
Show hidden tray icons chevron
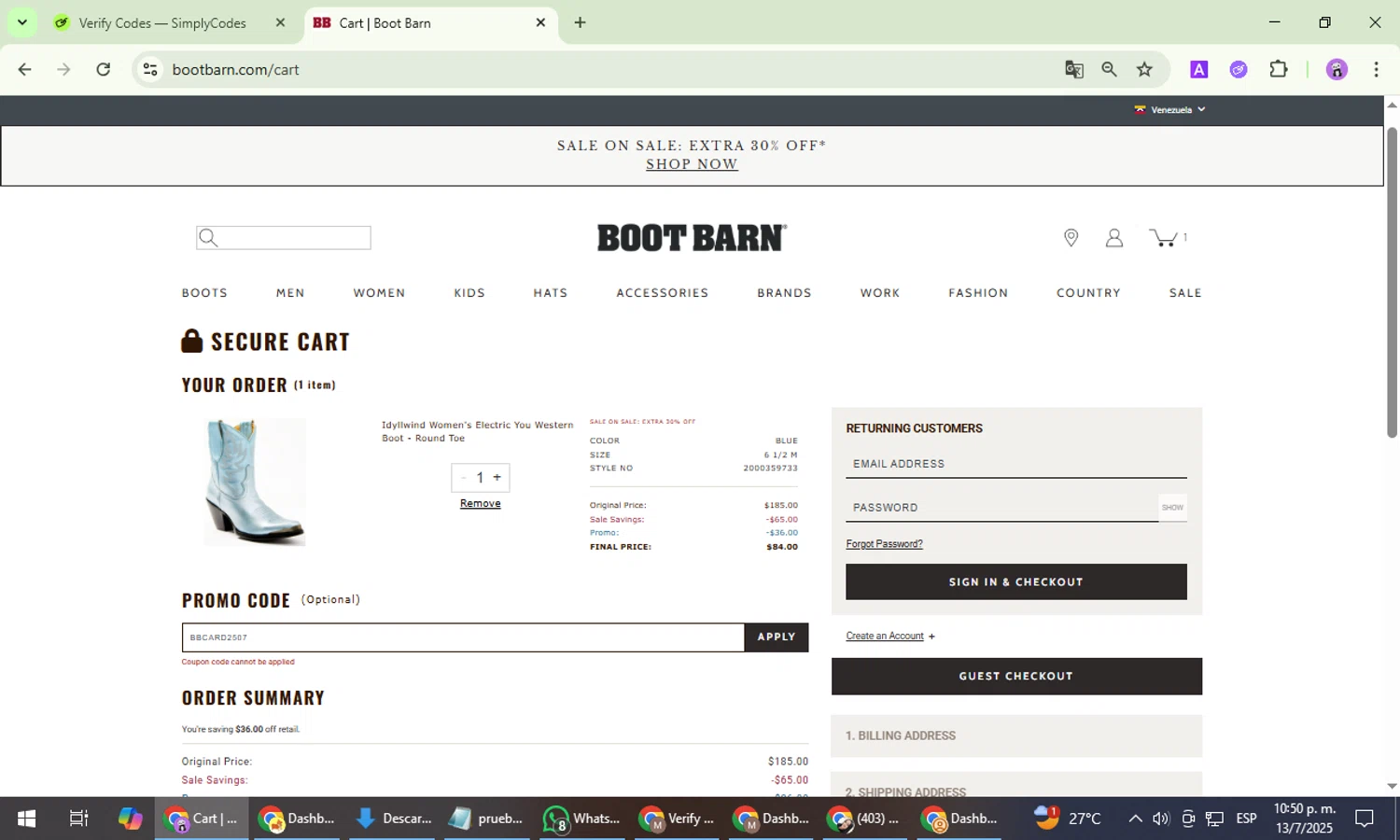pyautogui.click(x=1135, y=819)
